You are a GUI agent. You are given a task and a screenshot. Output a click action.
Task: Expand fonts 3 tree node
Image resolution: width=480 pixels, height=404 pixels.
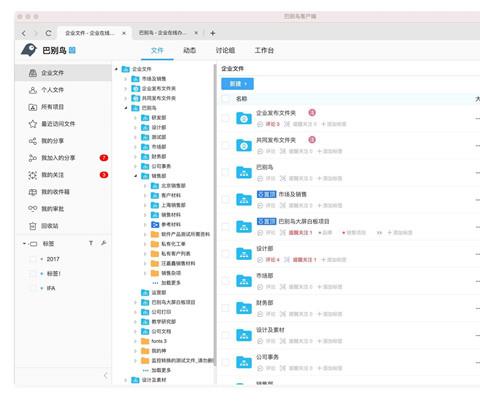pyautogui.click(x=135, y=341)
